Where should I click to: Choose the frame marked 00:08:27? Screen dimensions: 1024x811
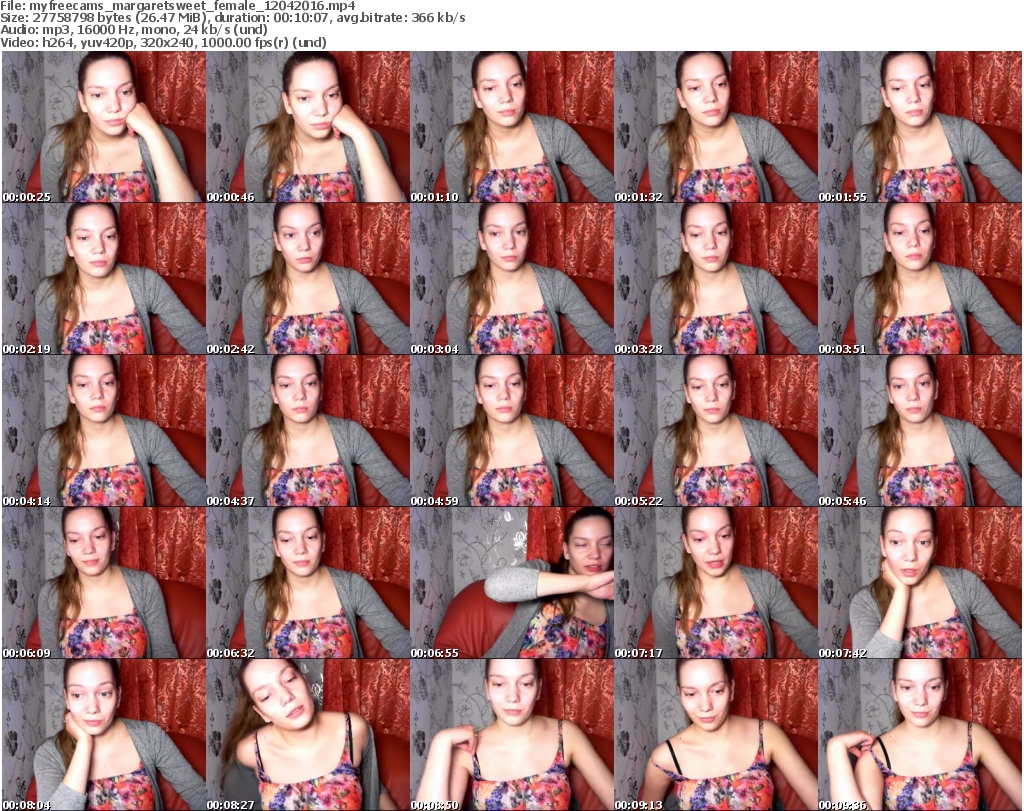pyautogui.click(x=308, y=735)
